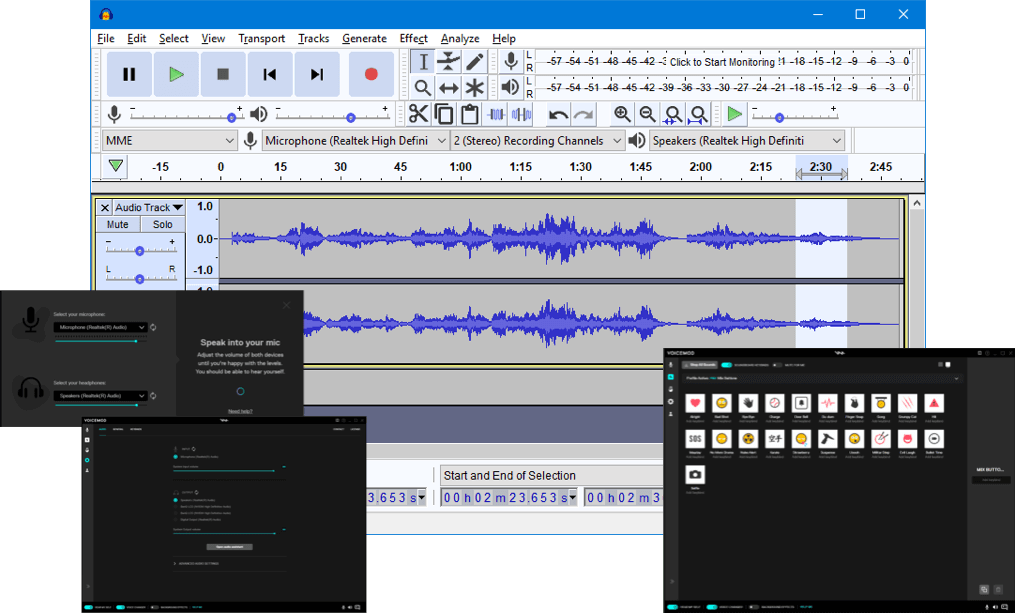This screenshot has width=1016, height=613.
Task: Open the MME audio host dropdown
Action: 170,140
